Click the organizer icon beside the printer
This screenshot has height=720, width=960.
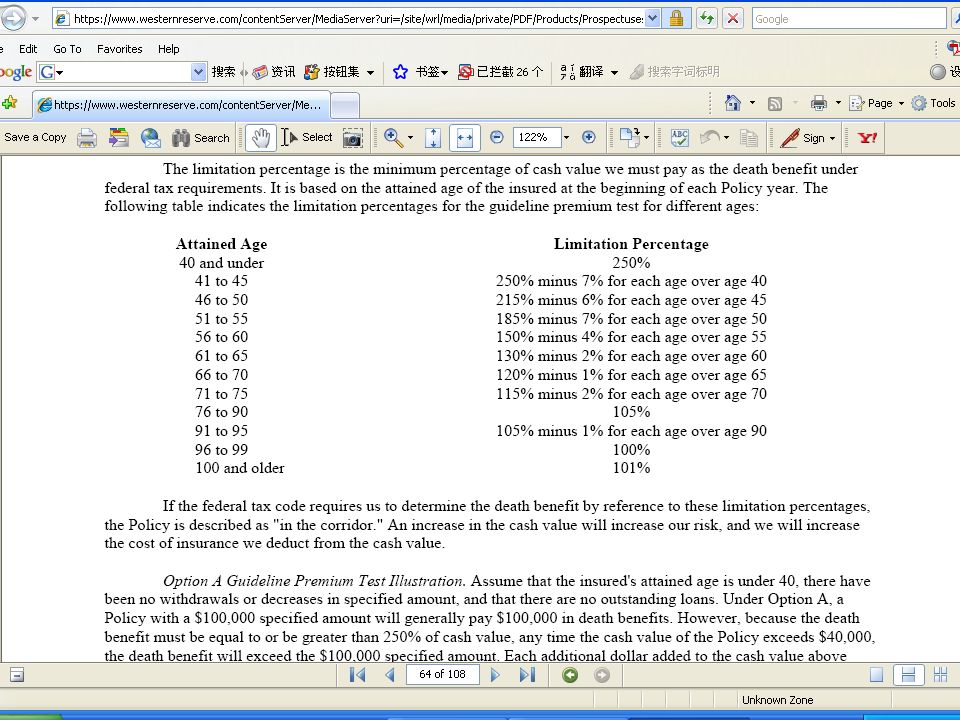point(119,138)
